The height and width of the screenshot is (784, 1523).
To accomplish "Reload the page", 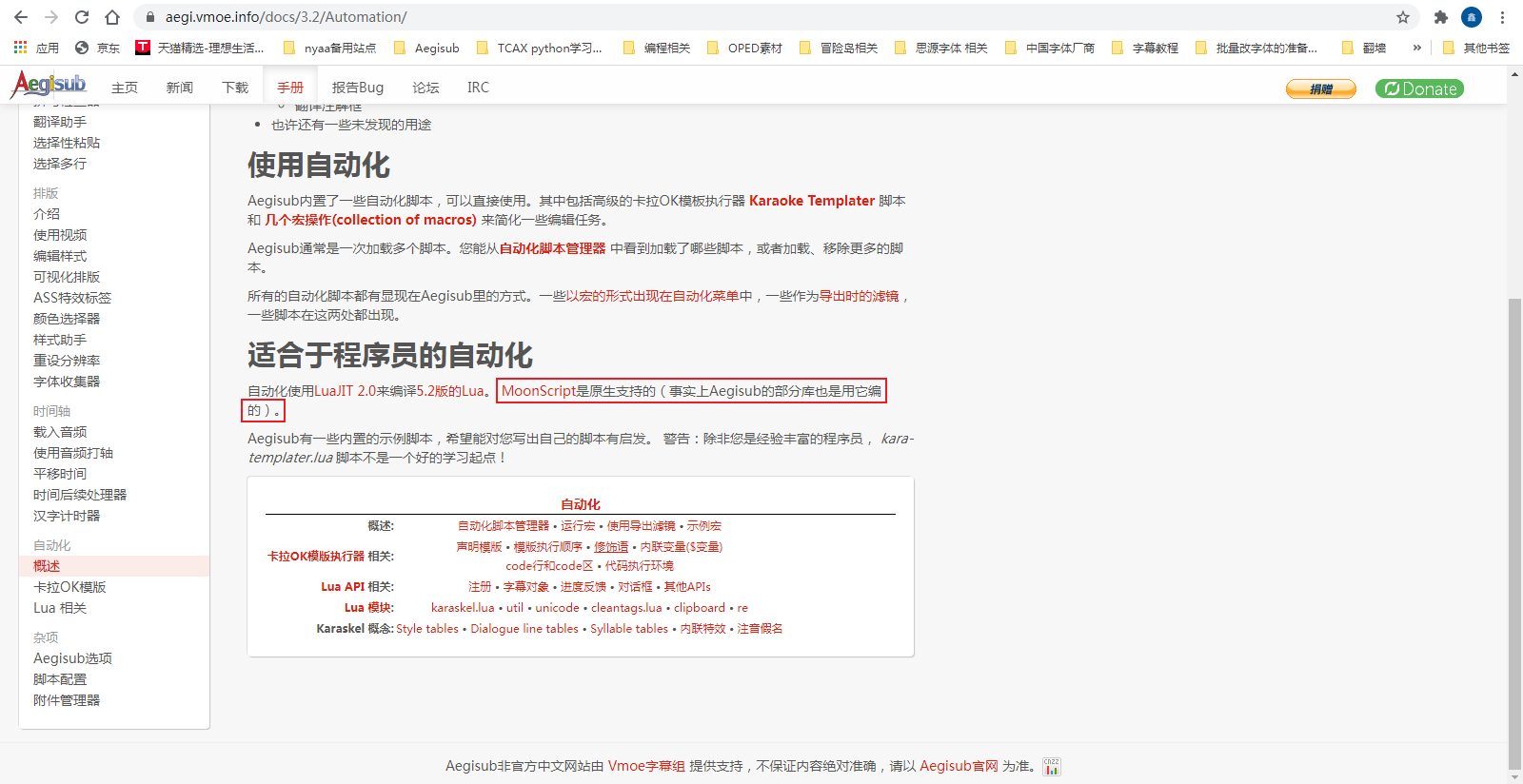I will pos(82,17).
